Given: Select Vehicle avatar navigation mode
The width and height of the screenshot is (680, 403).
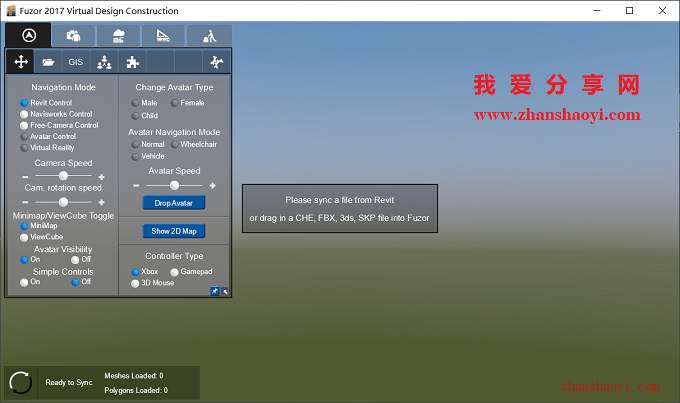Looking at the screenshot, I should click(x=148, y=156).
